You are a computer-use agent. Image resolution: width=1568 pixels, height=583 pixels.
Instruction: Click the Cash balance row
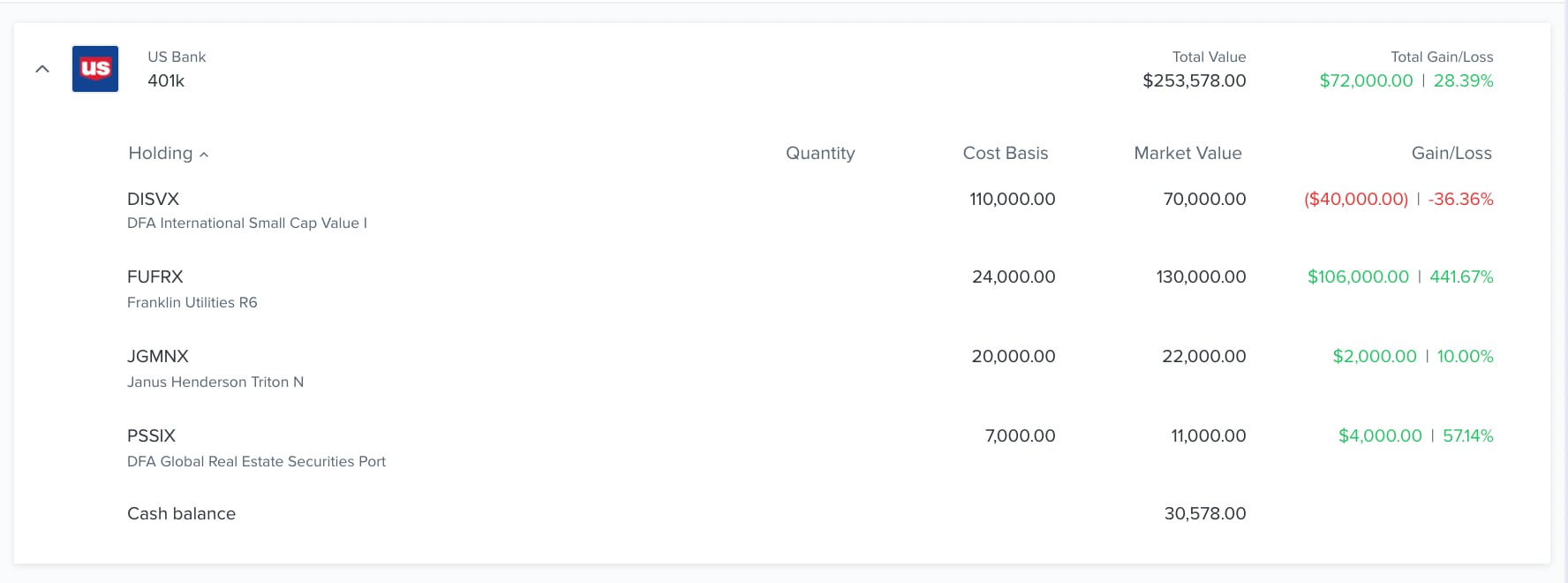click(810, 513)
